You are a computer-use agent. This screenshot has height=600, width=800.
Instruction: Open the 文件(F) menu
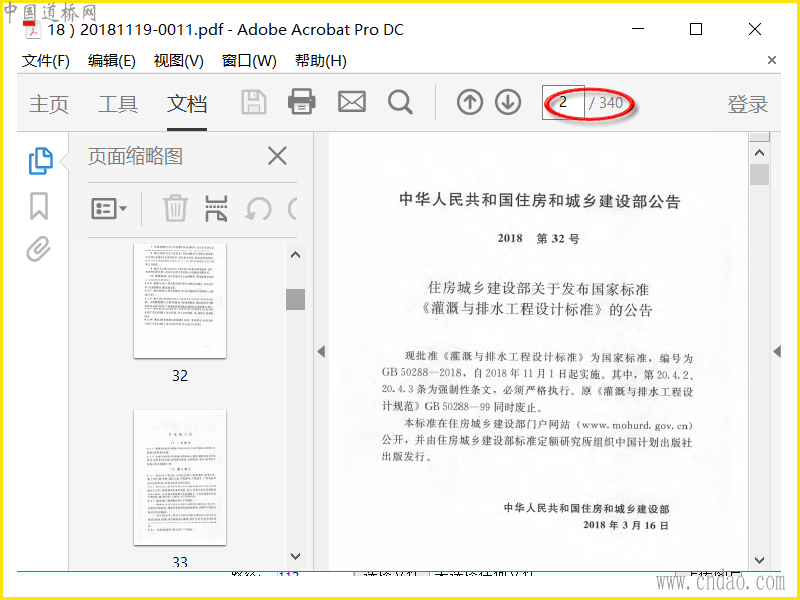46,61
